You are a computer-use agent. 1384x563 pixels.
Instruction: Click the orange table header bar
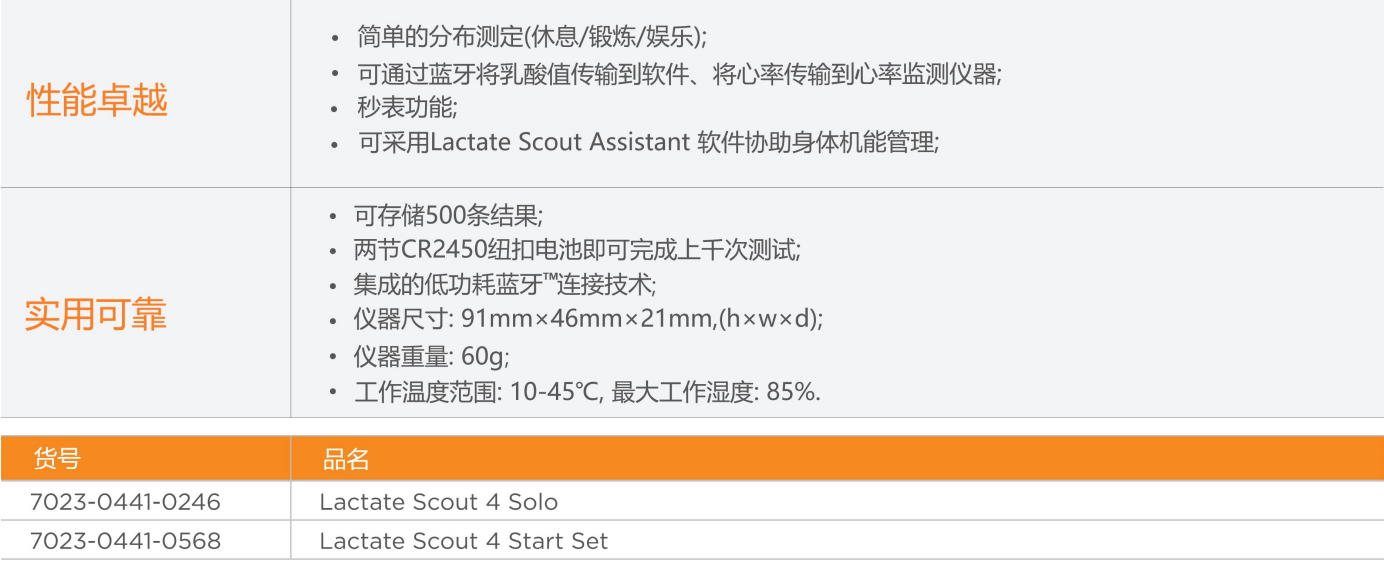tap(692, 458)
